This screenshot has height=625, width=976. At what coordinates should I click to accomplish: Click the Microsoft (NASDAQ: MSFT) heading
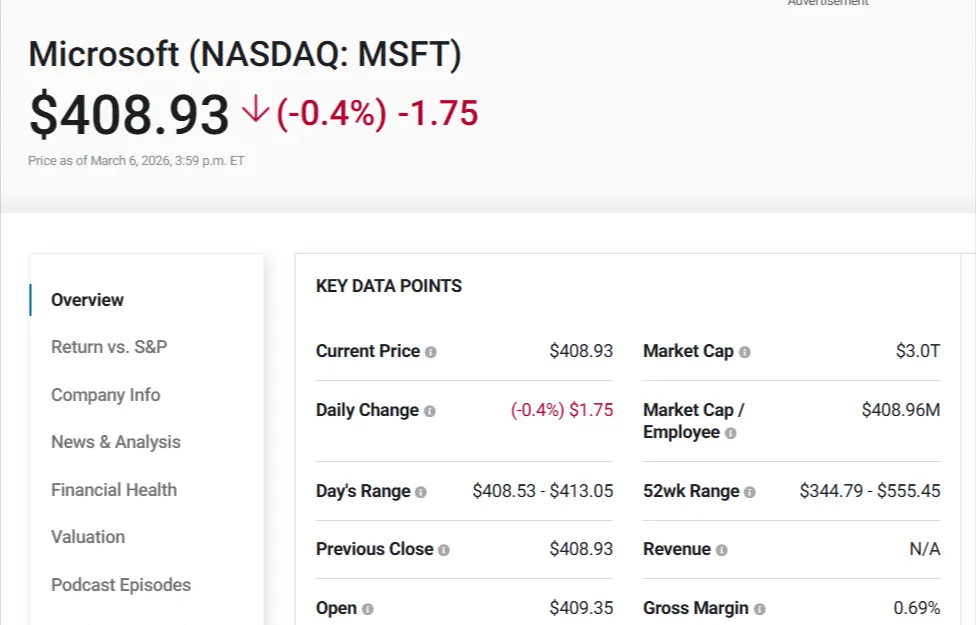[245, 54]
